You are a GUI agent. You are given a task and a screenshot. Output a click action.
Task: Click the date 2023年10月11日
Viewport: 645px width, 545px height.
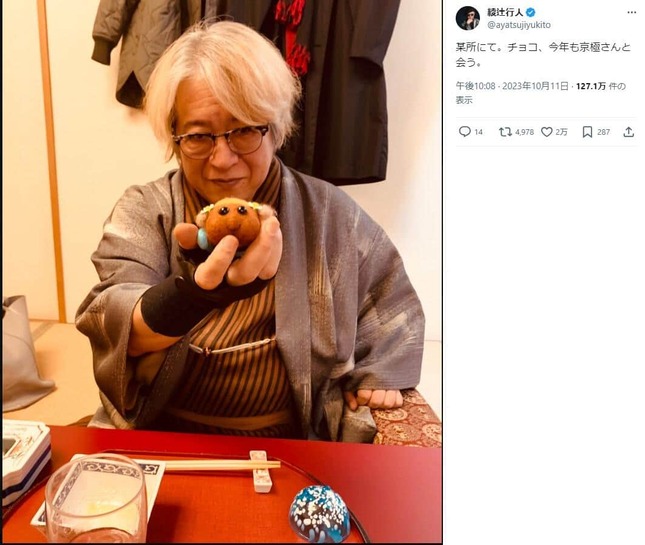click(535, 86)
